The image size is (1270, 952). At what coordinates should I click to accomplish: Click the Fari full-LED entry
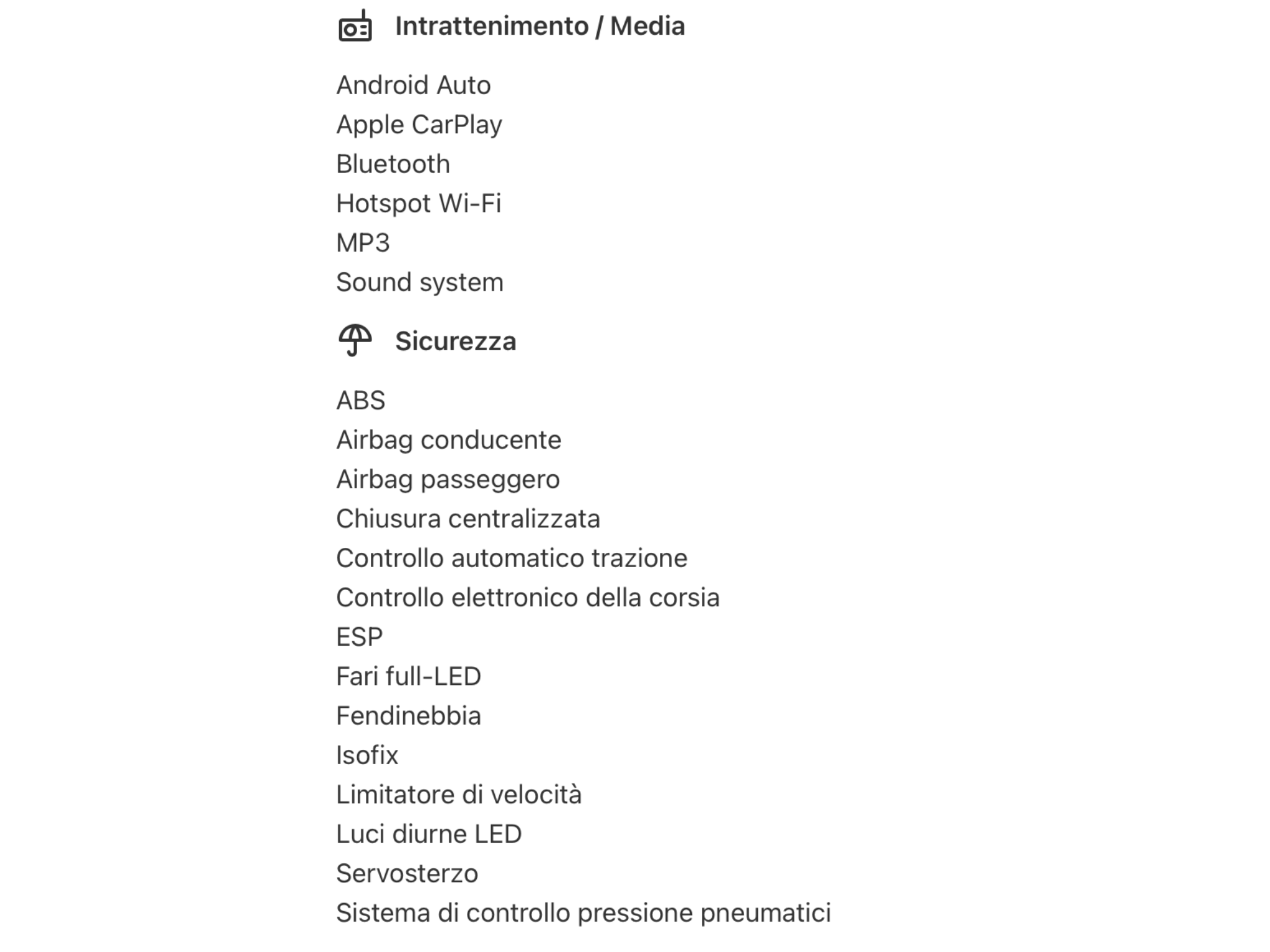click(408, 677)
